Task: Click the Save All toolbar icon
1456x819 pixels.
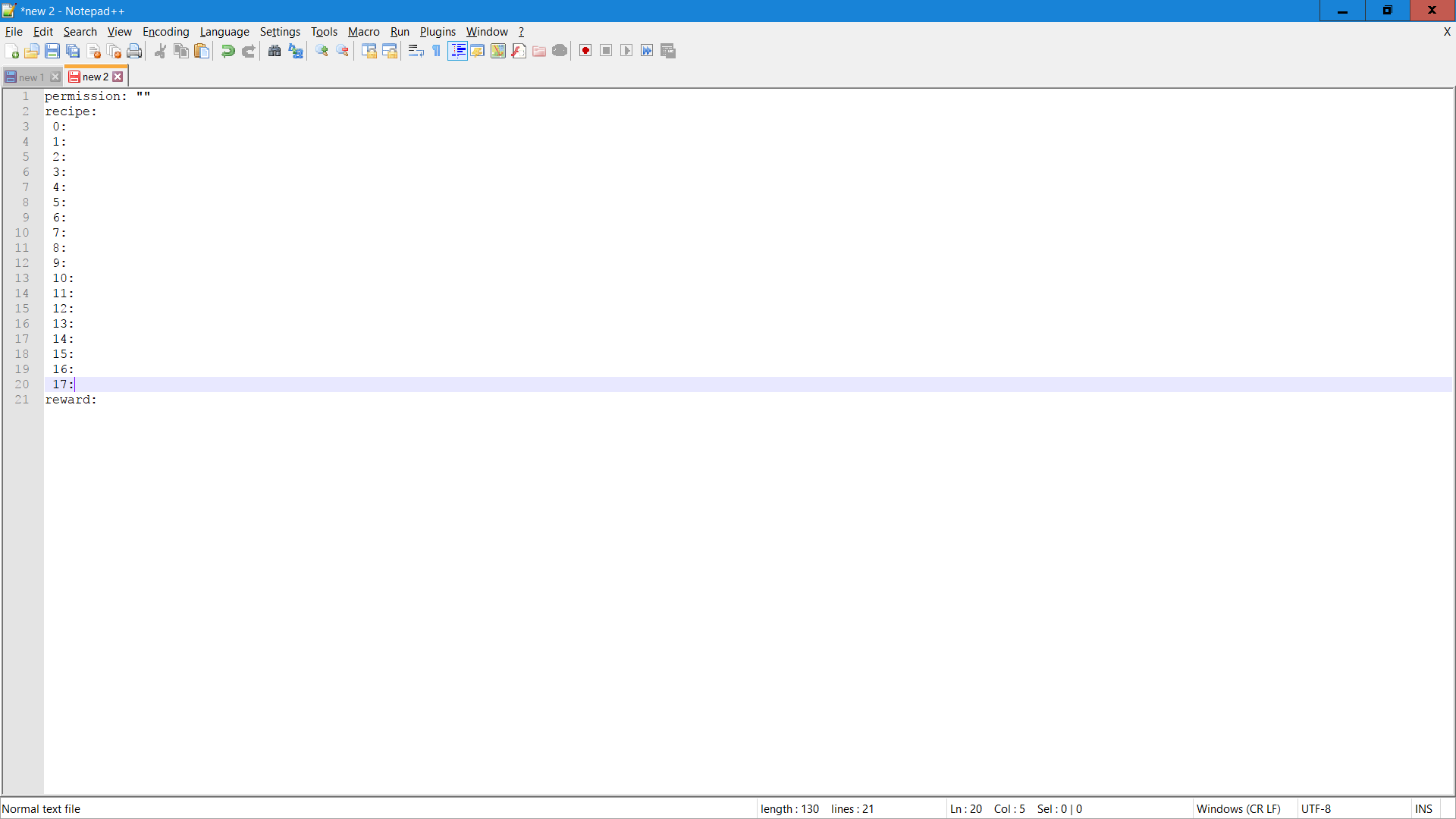Action: tap(73, 51)
